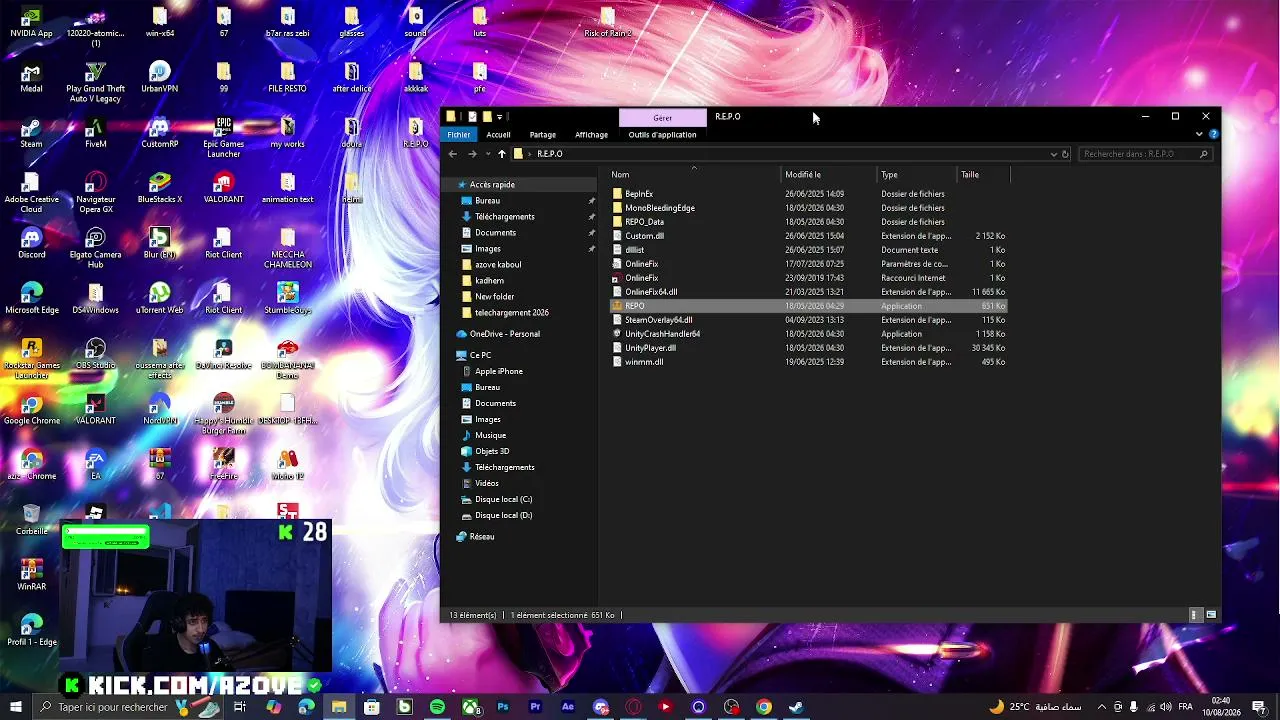This screenshot has width=1280, height=720.
Task: Open the NVIDIA App desktop icon
Action: click(x=31, y=24)
